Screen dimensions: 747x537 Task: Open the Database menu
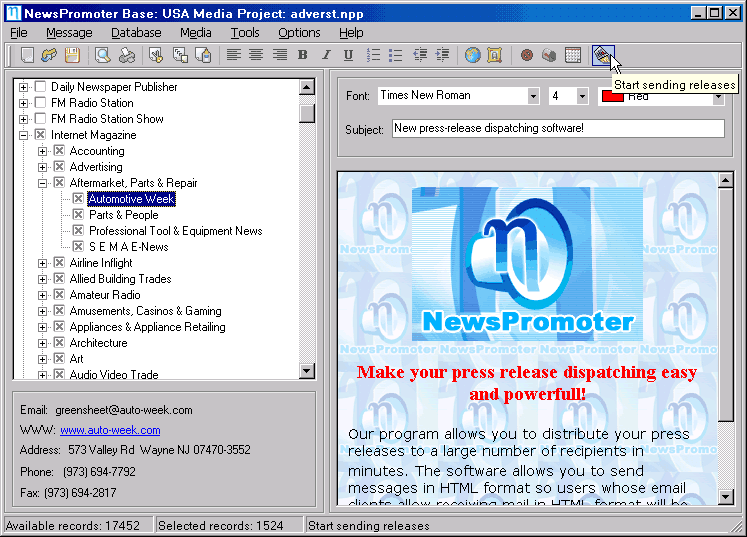[136, 33]
